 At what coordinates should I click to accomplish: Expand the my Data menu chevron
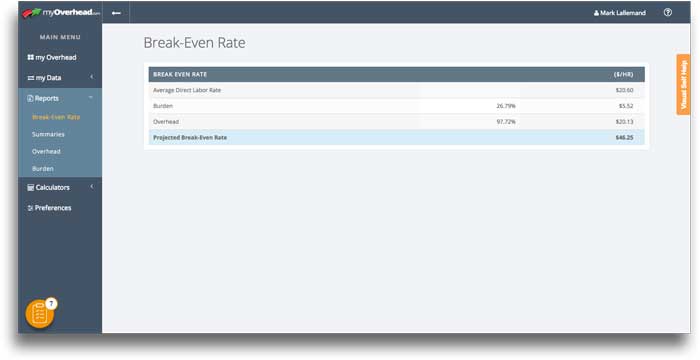(92, 77)
